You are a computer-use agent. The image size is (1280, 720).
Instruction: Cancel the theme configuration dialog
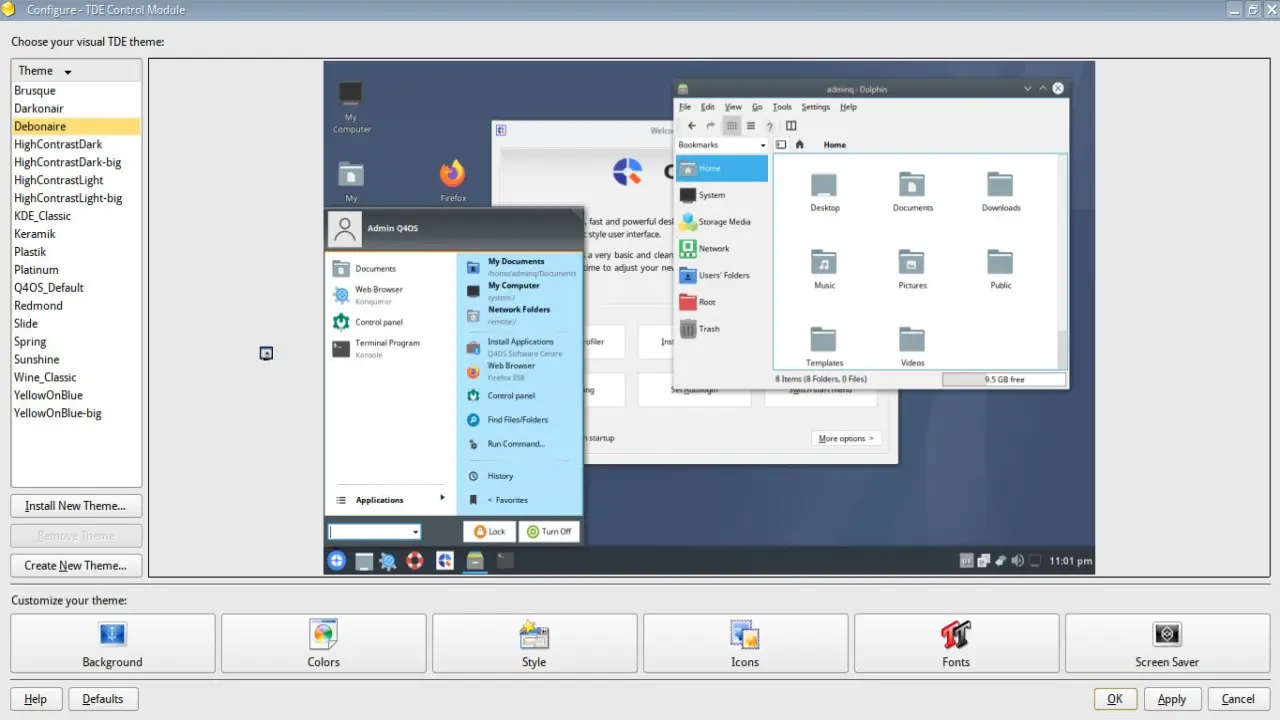(x=1238, y=699)
